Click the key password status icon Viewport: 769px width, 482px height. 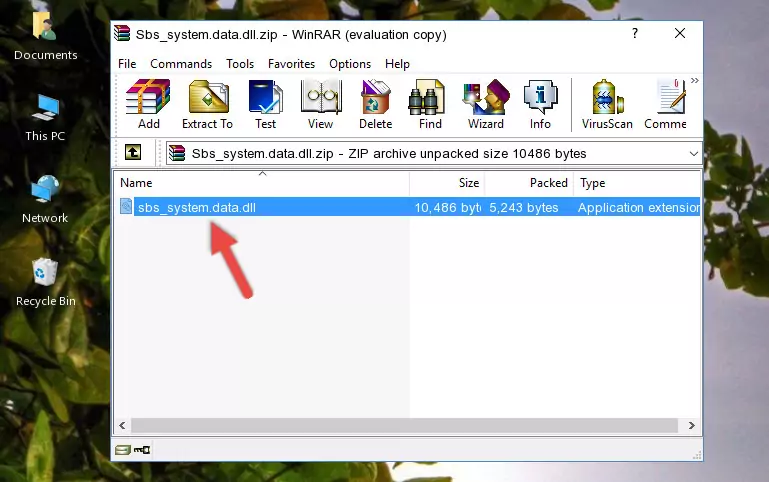coord(142,450)
